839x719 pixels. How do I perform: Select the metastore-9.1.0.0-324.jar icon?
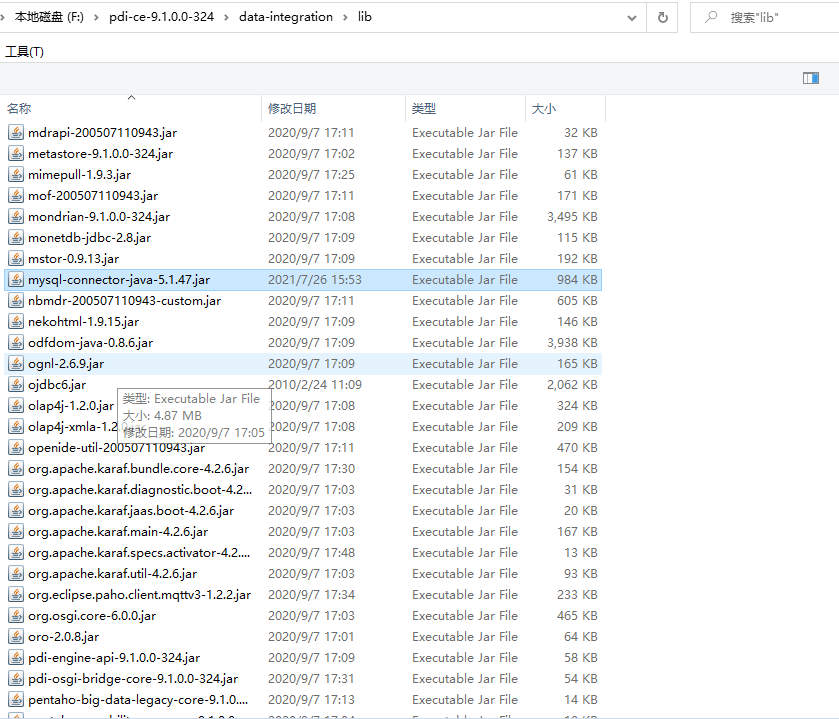15,153
